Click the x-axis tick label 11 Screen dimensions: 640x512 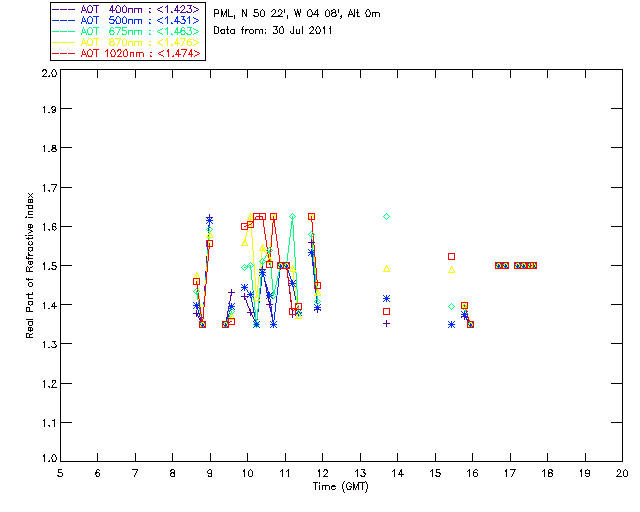pos(285,473)
